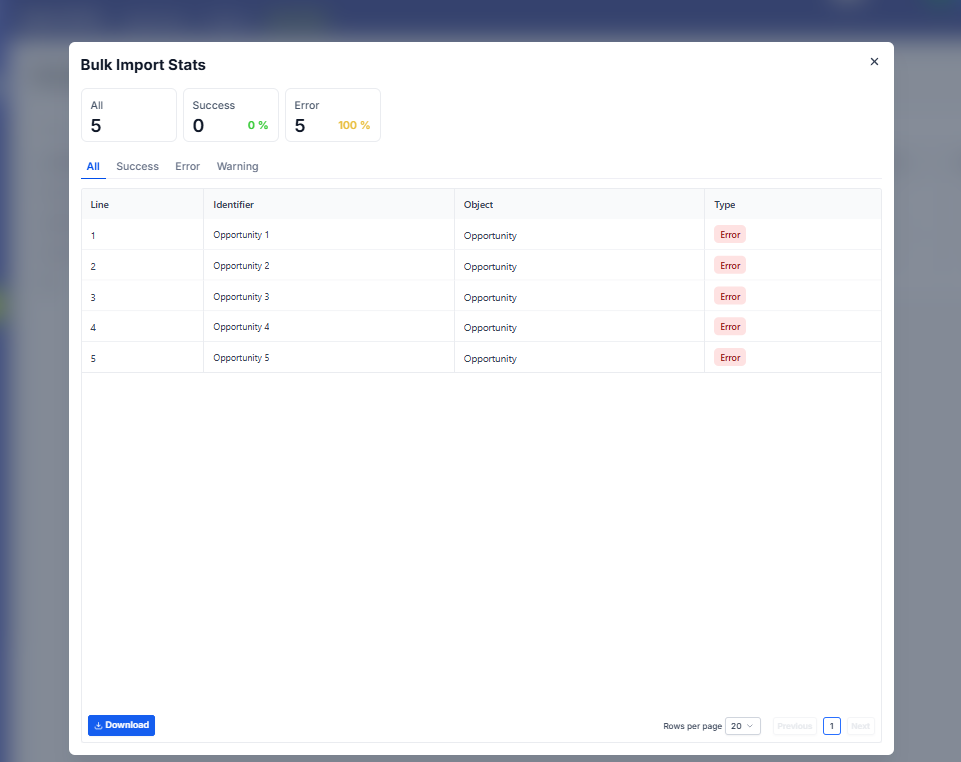Click the Identifier column header
This screenshot has height=762, width=961.
233,205
